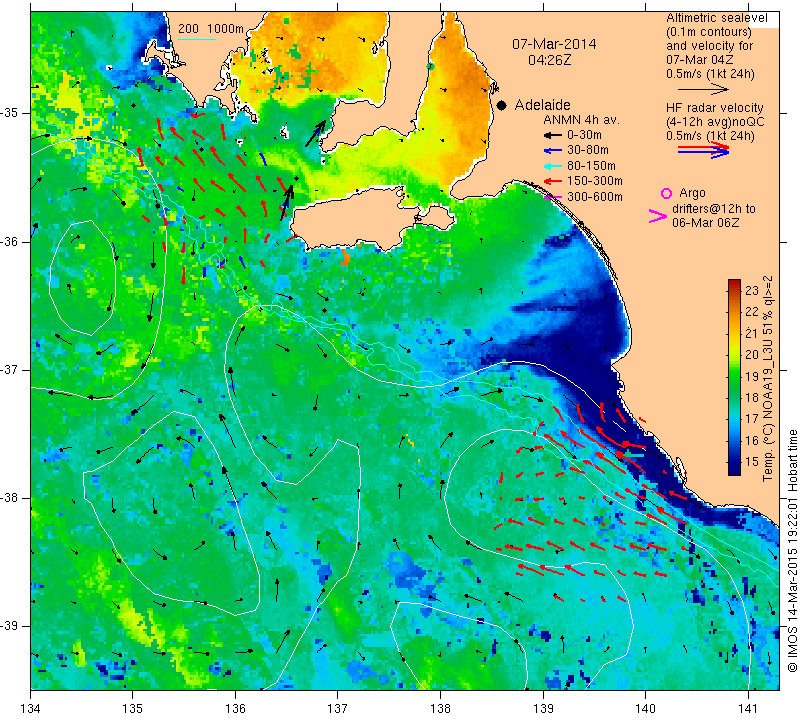Image resolution: width=800 pixels, height=720 pixels.
Task: Click the -38 latitude axis label
Action: coord(11,498)
